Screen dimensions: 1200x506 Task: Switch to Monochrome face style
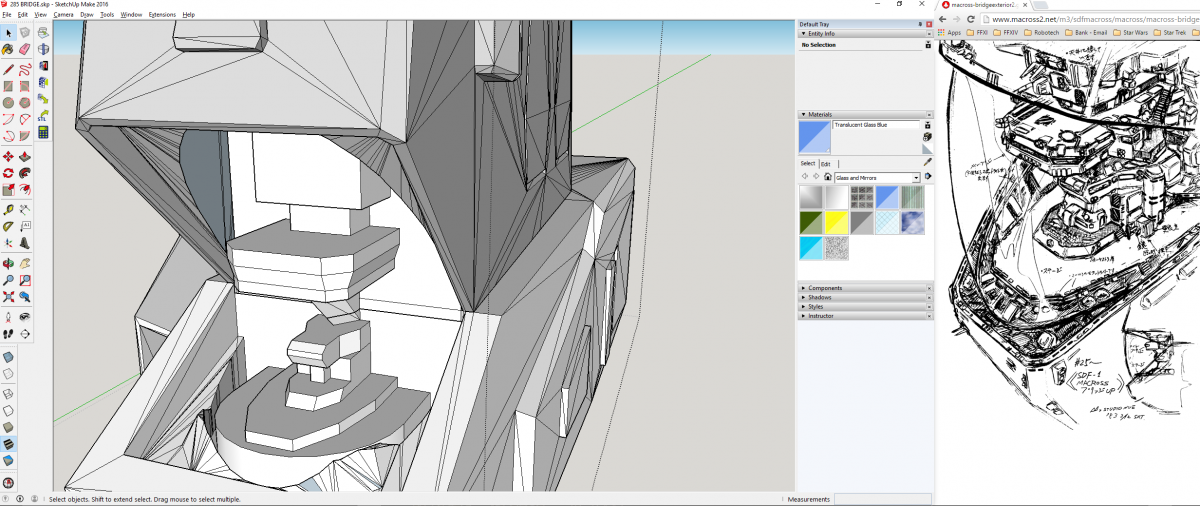click(x=9, y=461)
